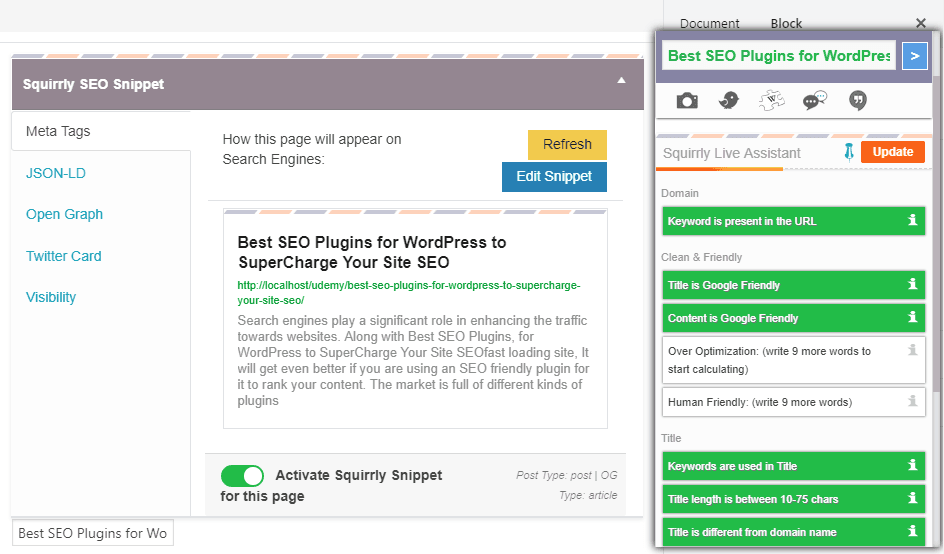Click the Over Optimization task row

(793, 360)
